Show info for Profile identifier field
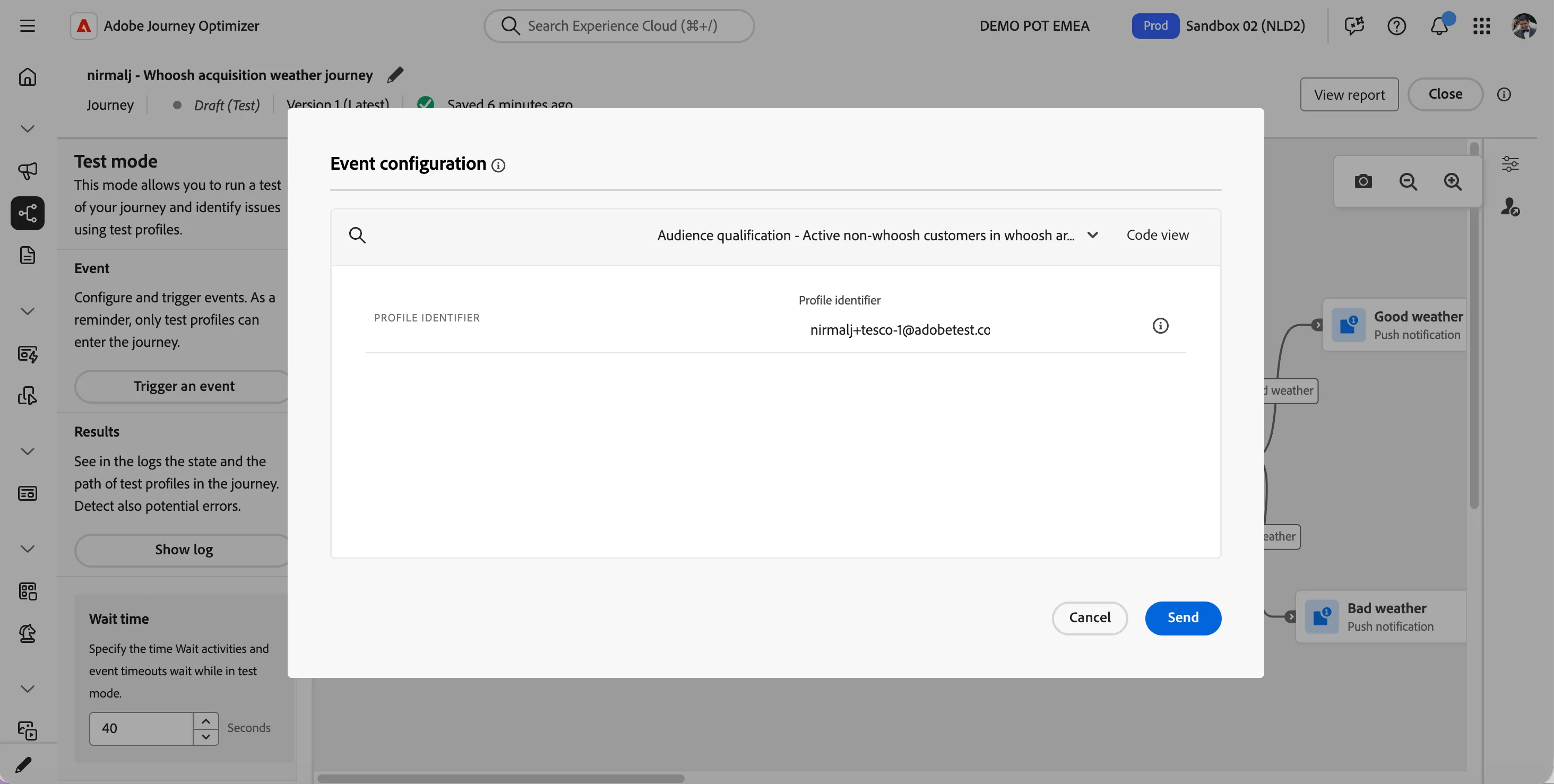 [1160, 326]
